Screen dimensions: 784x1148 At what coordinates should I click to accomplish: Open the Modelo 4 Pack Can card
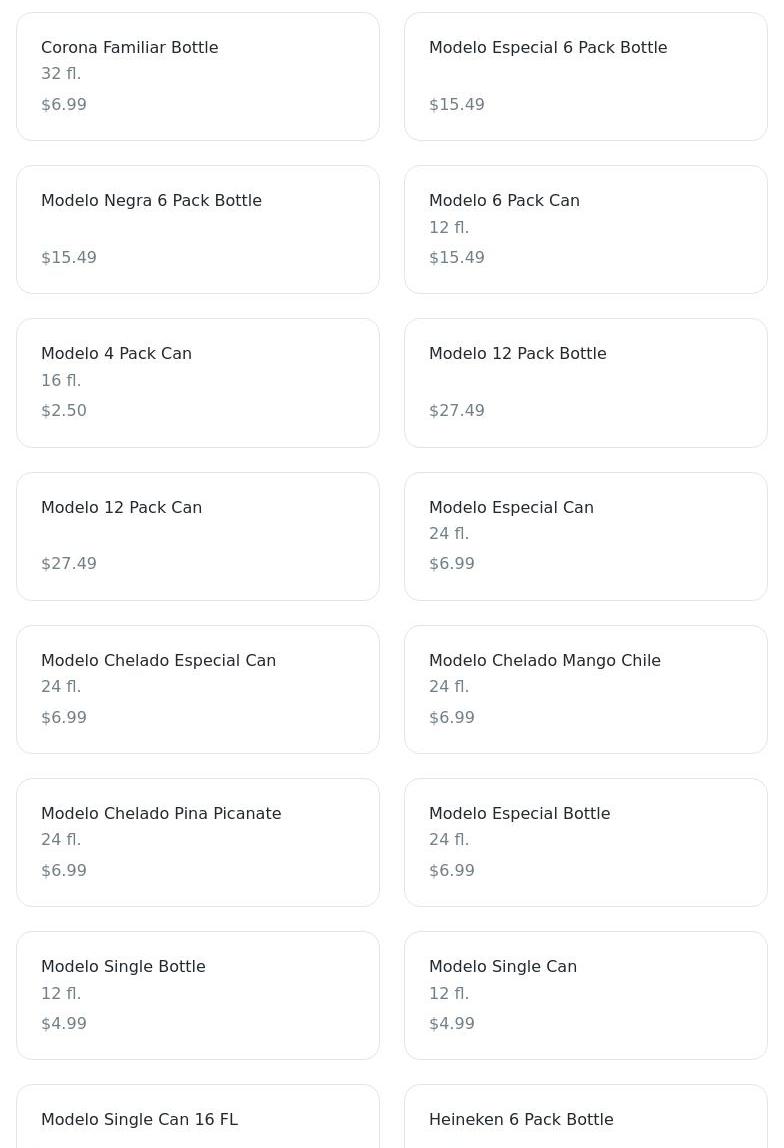coord(198,383)
